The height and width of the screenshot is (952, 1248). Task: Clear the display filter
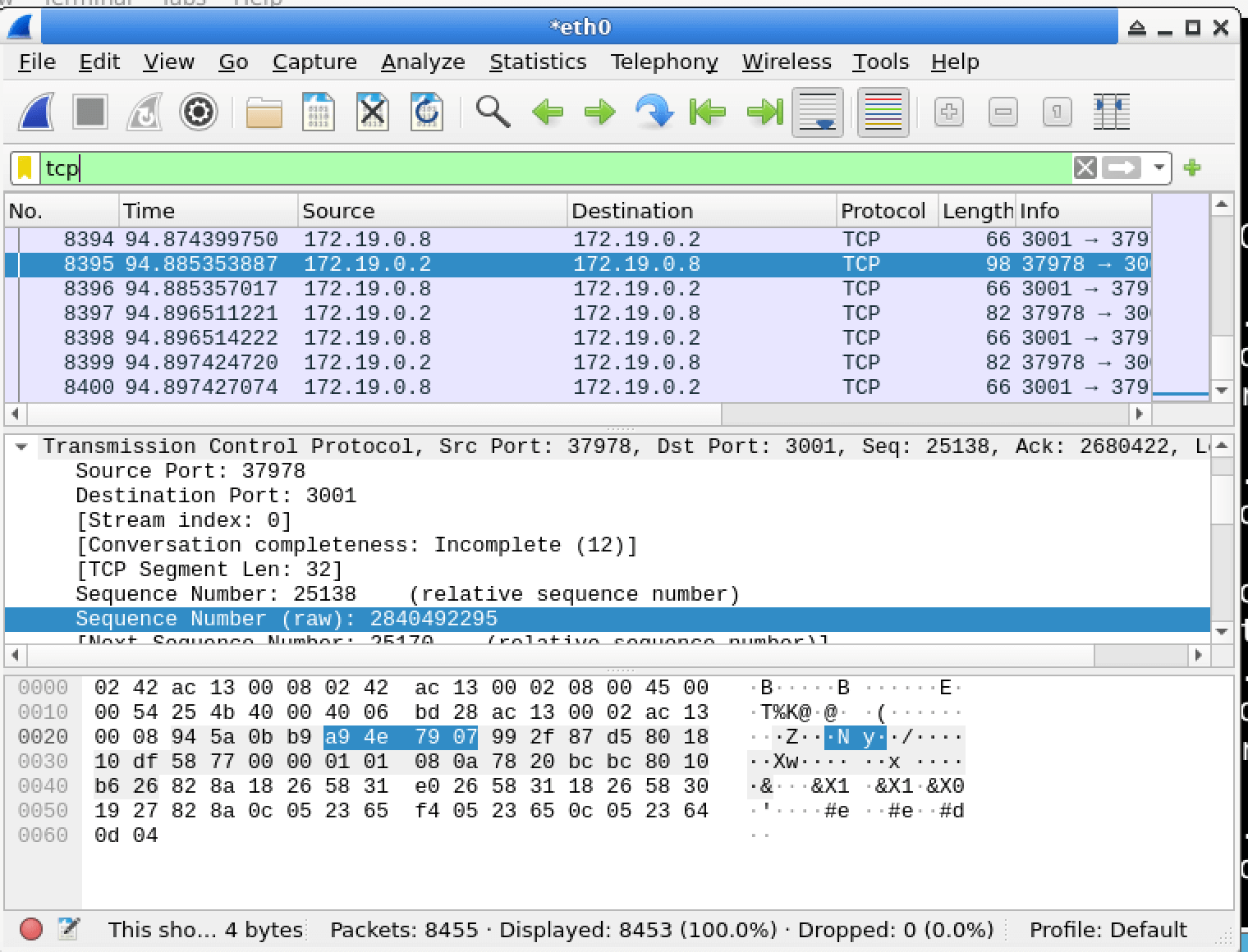tap(1085, 168)
